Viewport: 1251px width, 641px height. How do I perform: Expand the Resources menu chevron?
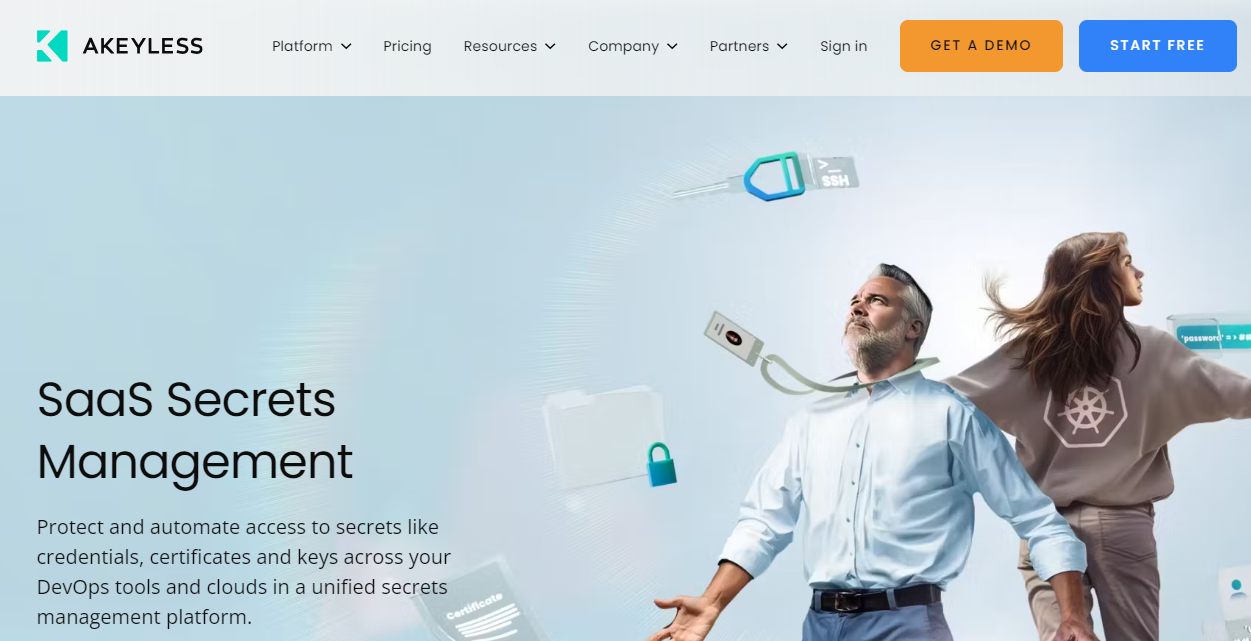550,46
